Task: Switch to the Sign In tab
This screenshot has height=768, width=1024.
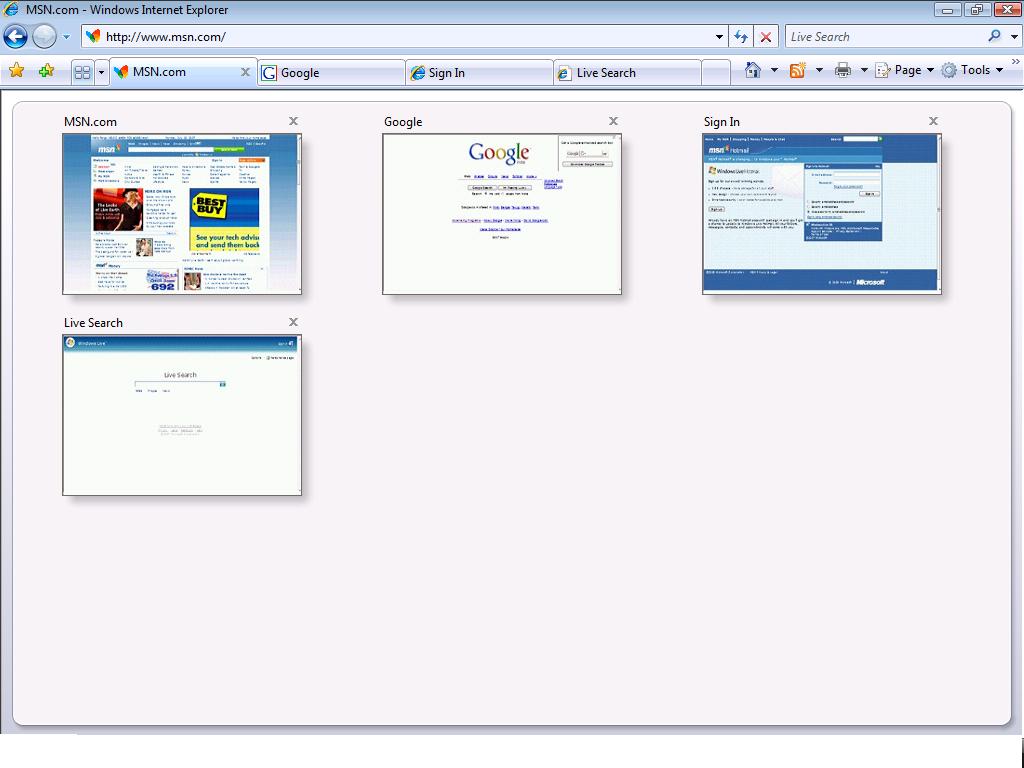Action: (479, 72)
